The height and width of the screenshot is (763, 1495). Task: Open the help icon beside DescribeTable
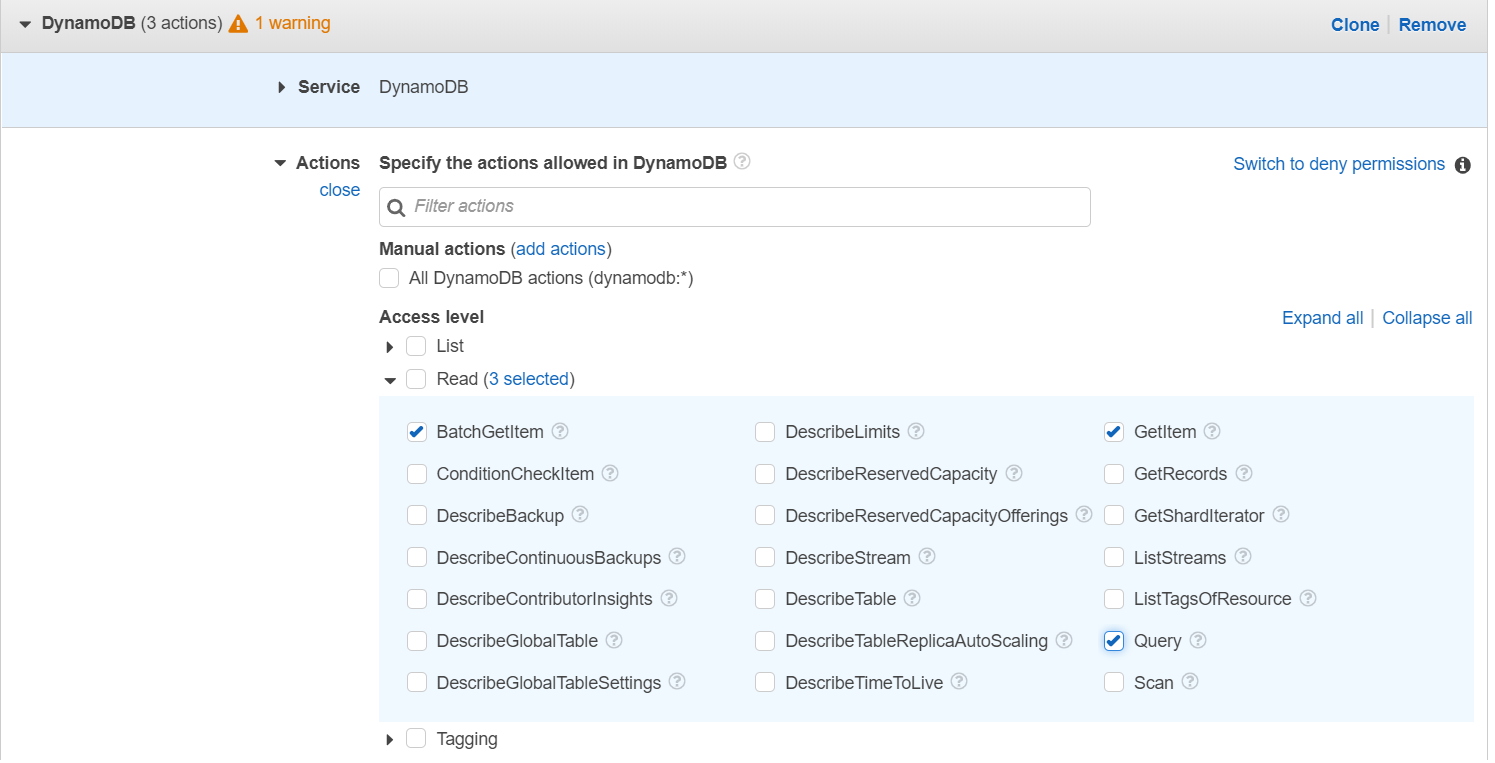click(x=912, y=598)
